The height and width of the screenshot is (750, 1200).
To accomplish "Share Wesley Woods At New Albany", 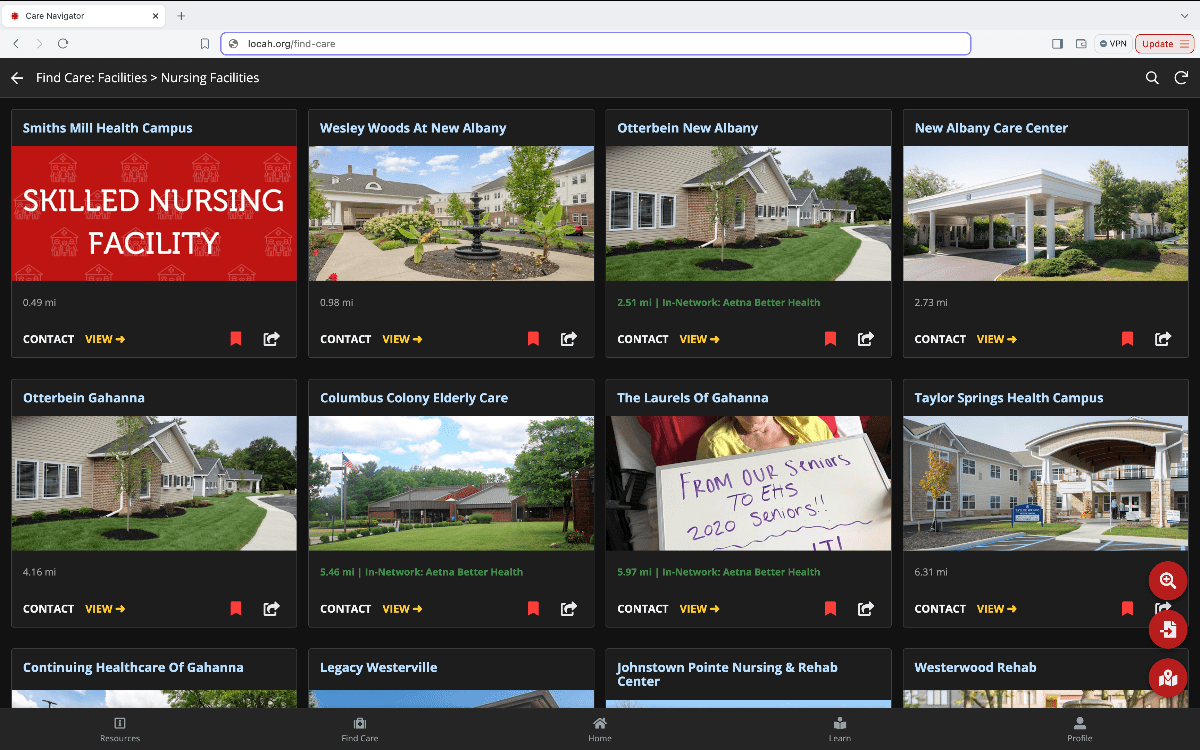I will (569, 339).
